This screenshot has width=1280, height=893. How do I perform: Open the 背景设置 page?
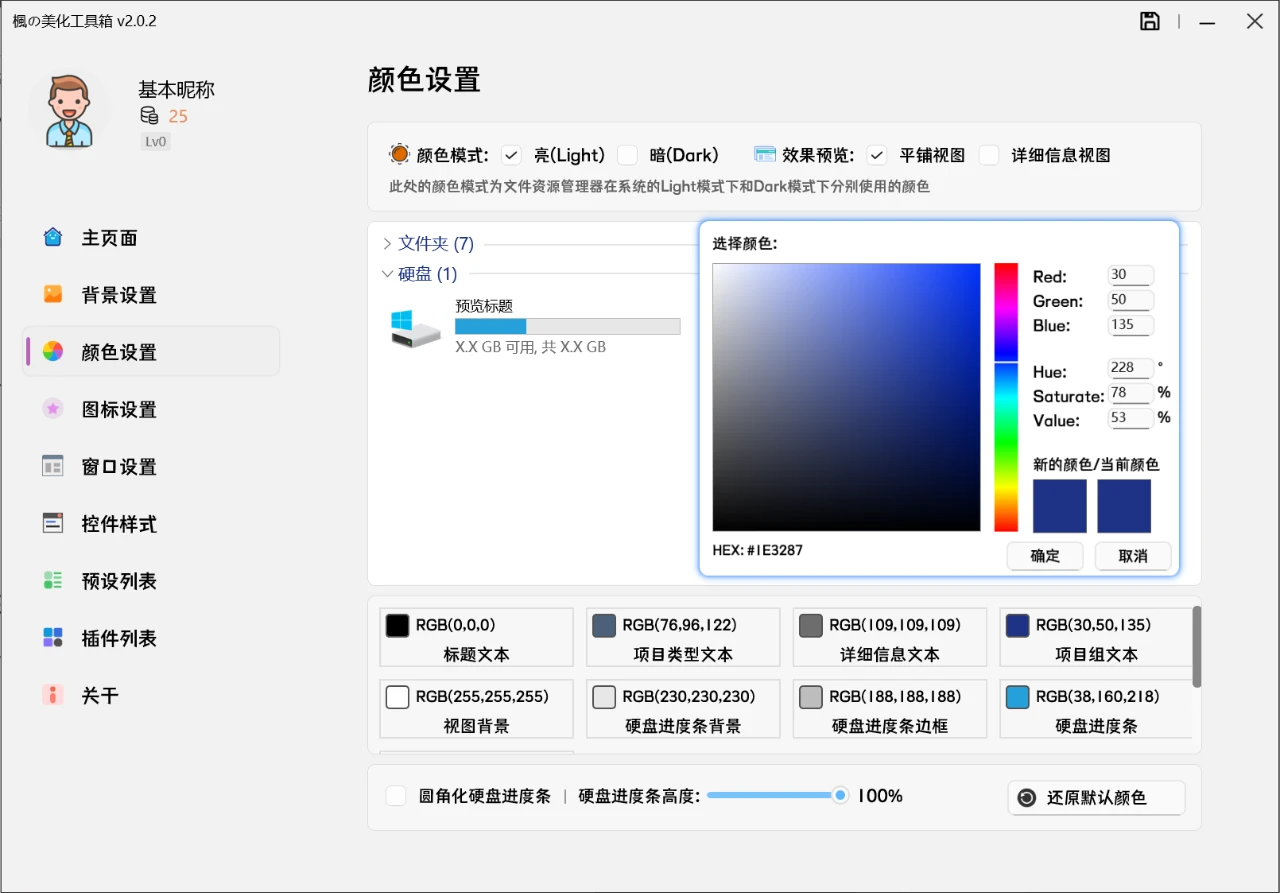pyautogui.click(x=151, y=295)
